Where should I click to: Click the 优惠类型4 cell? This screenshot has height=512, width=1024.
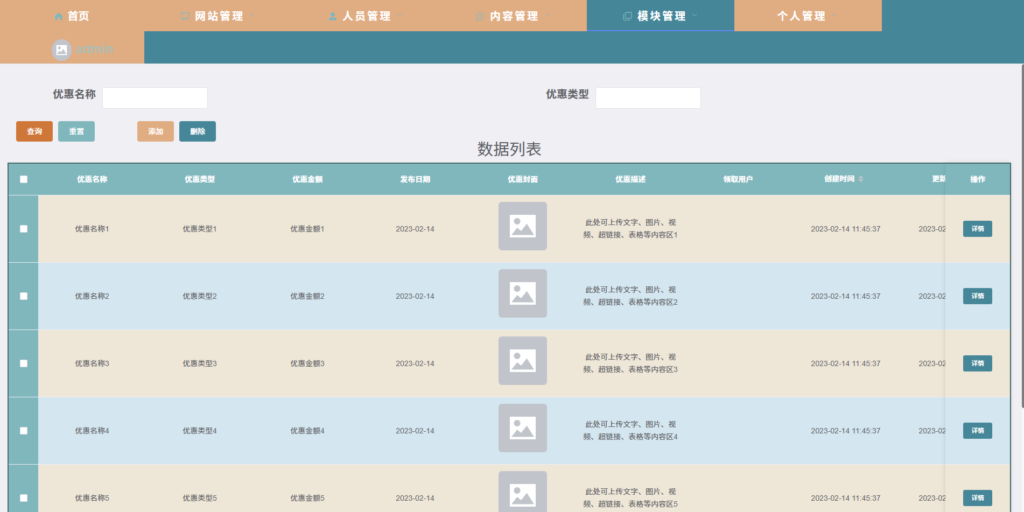pyautogui.click(x=199, y=431)
